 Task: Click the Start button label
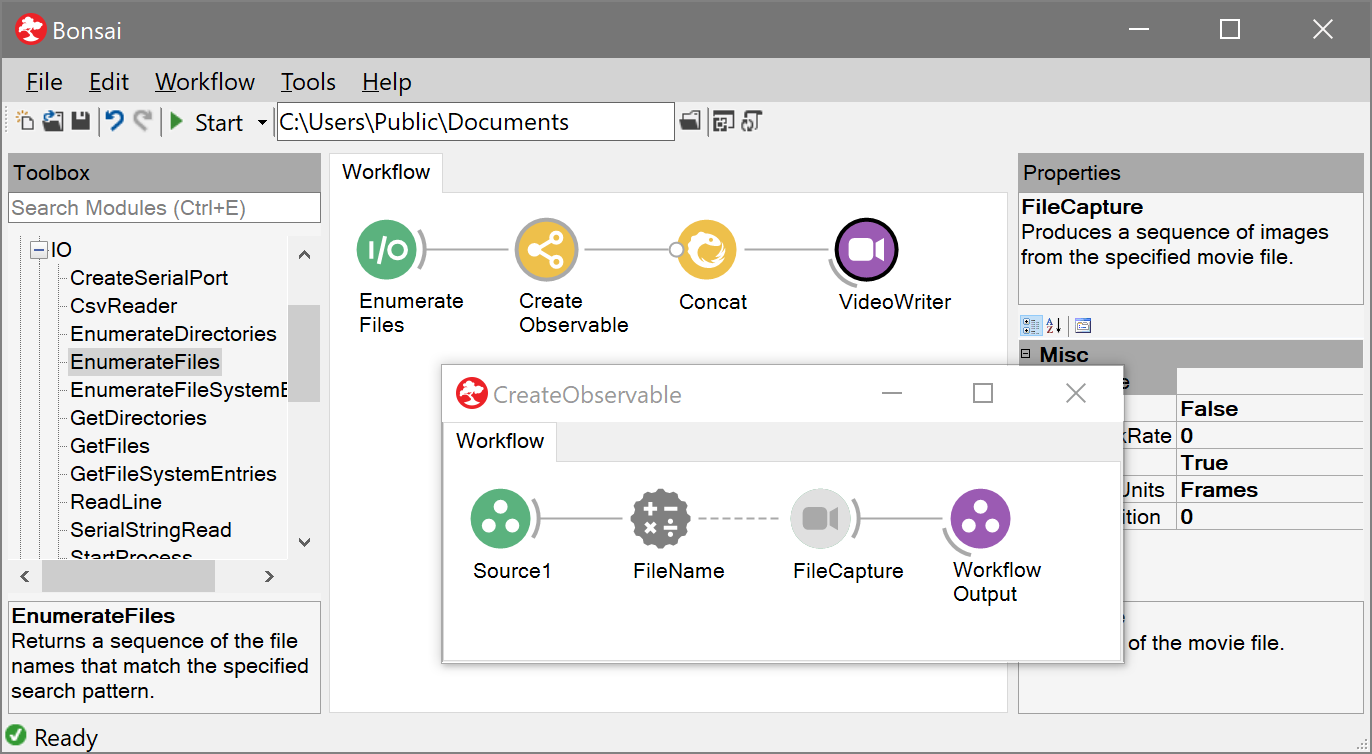219,122
